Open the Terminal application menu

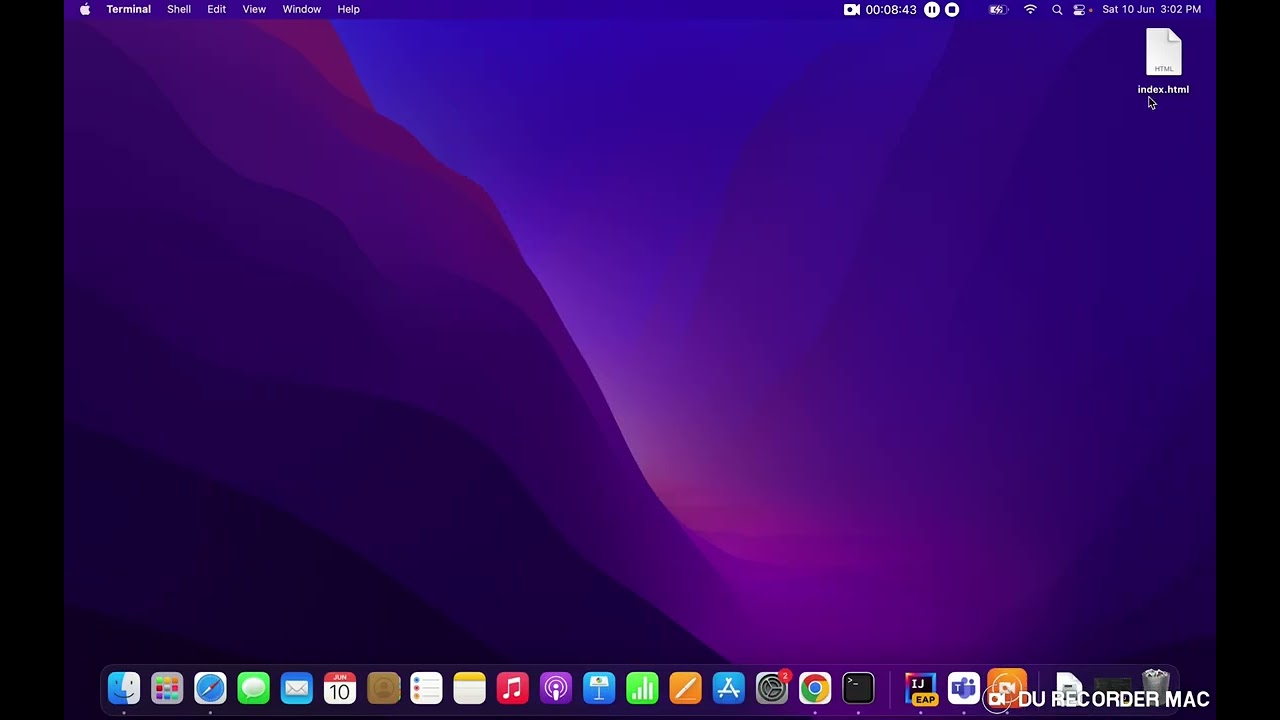(x=129, y=9)
